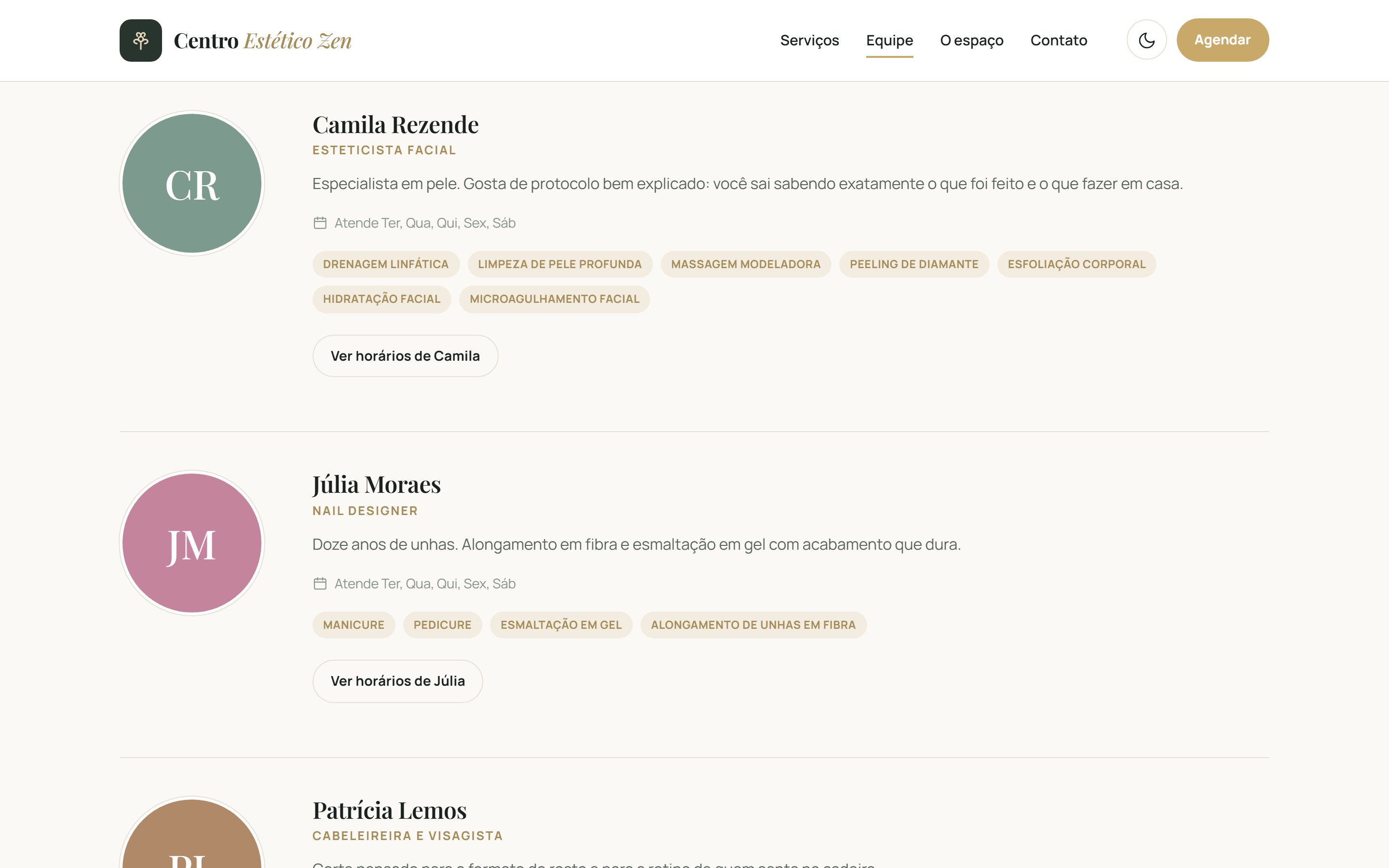
Task: Select the Alongamento de Unhas em Fibra tag
Action: coord(753,624)
